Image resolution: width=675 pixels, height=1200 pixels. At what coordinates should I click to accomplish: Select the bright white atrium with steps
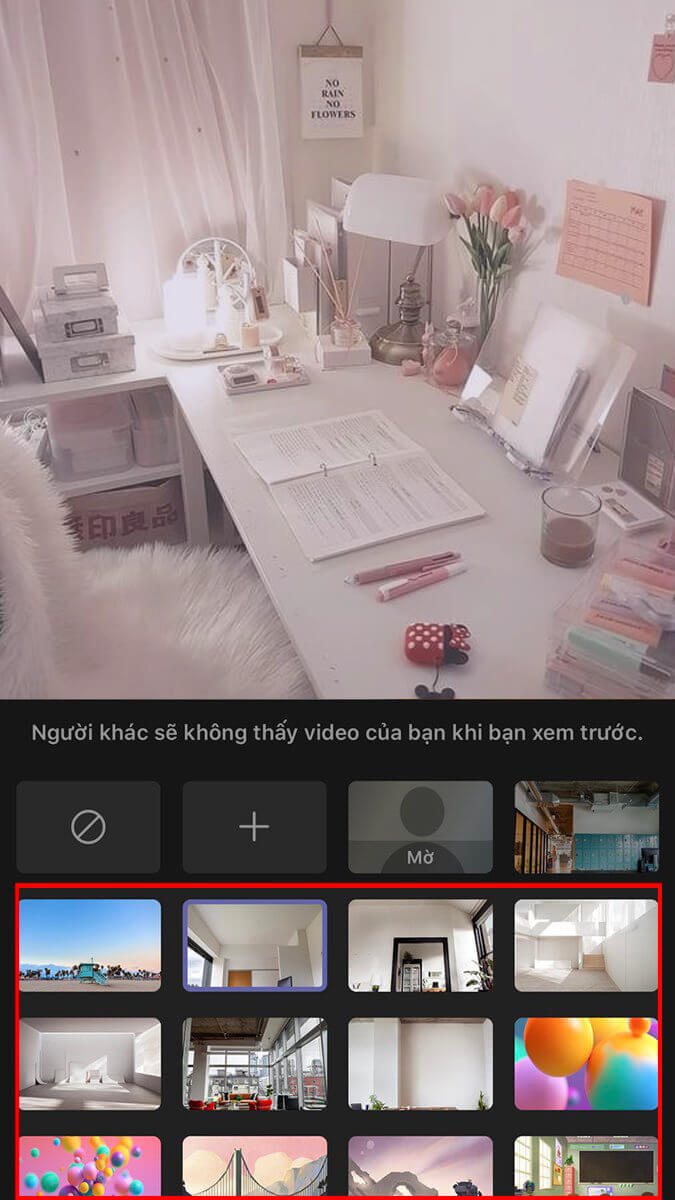coord(586,945)
